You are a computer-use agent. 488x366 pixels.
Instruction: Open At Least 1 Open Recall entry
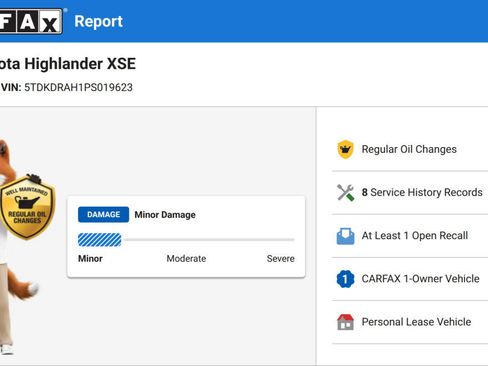(410, 236)
